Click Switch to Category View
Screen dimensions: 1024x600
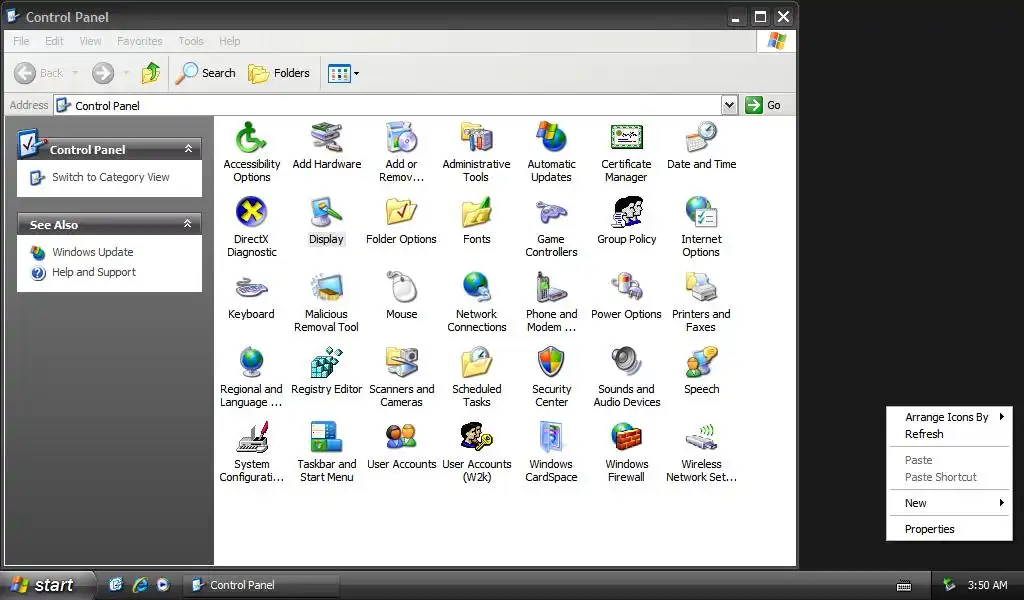(x=110, y=177)
